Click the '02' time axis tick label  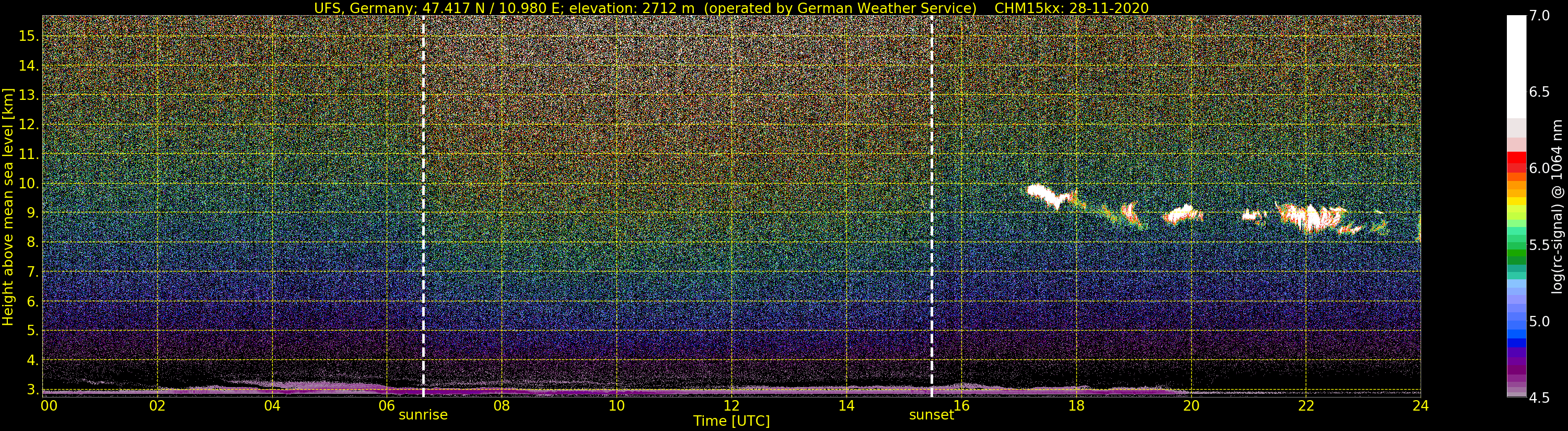coord(157,406)
